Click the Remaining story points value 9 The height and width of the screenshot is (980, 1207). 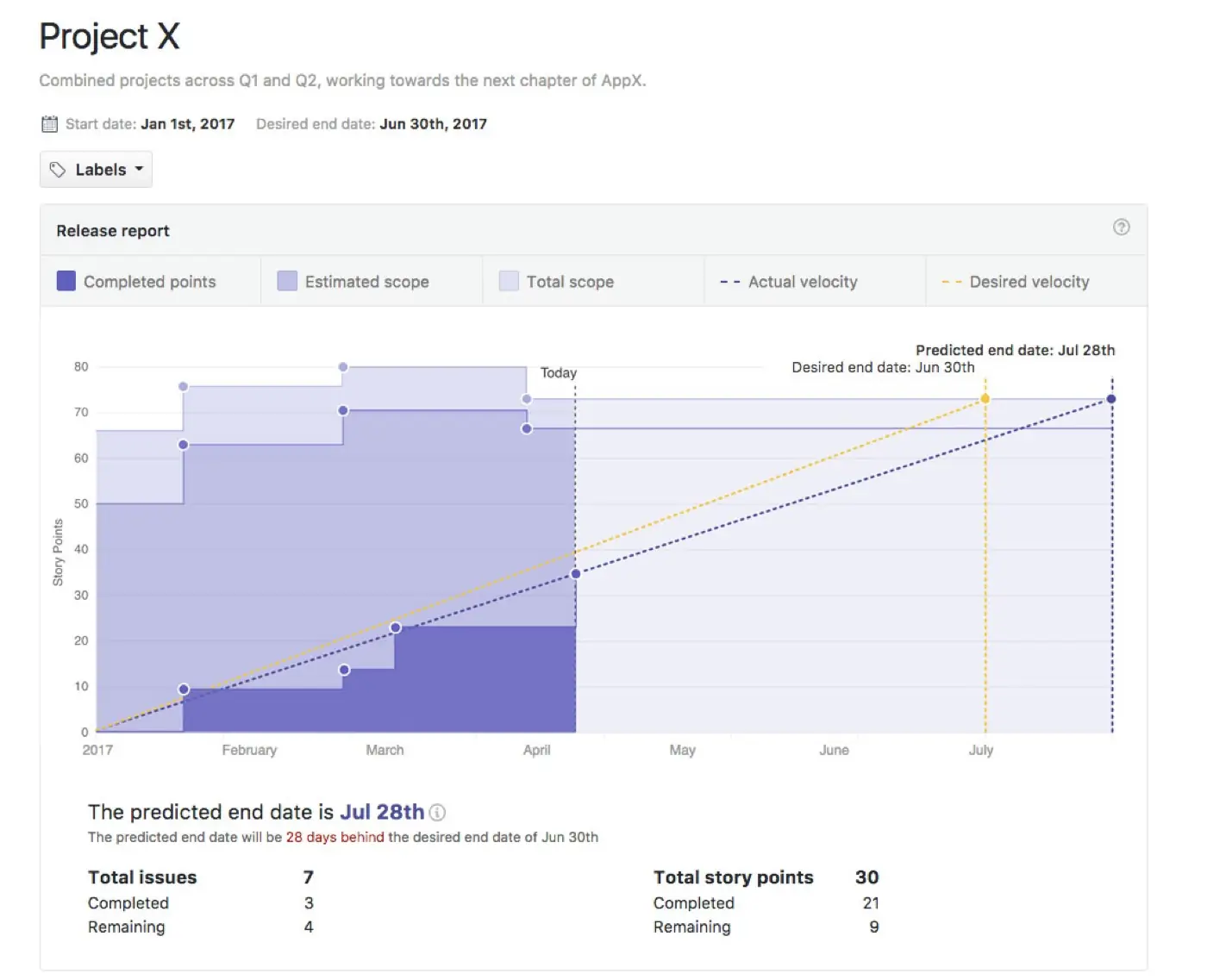click(874, 927)
